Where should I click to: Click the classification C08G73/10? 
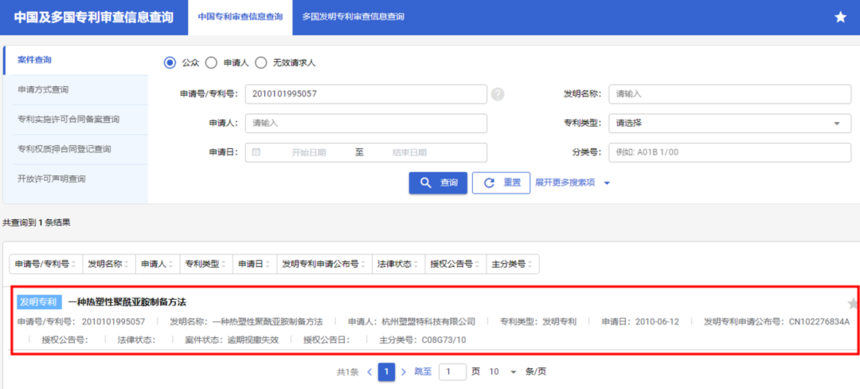point(444,340)
